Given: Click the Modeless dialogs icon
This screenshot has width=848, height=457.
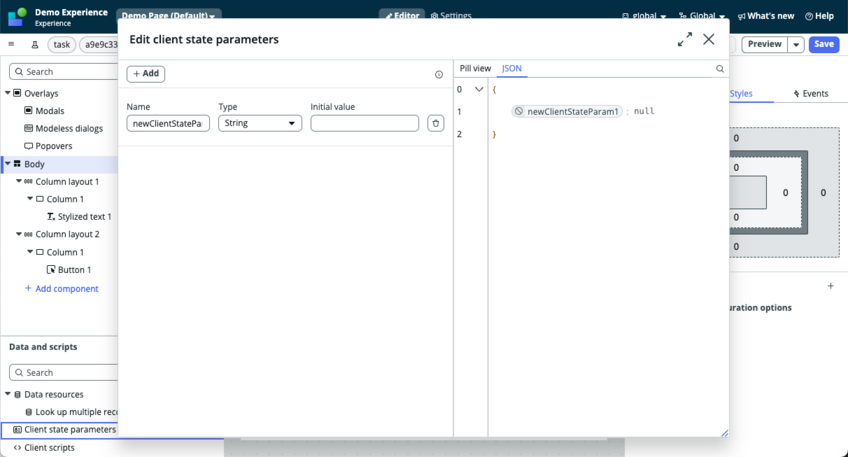Looking at the screenshot, I should click(x=28, y=128).
